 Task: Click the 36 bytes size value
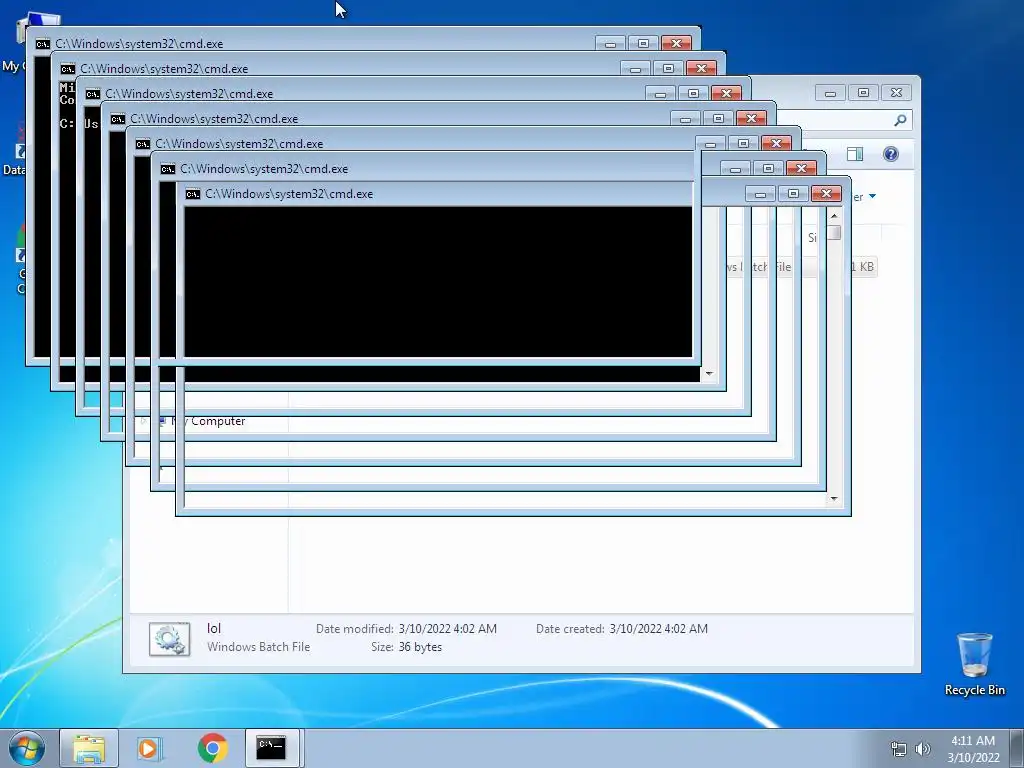[420, 647]
